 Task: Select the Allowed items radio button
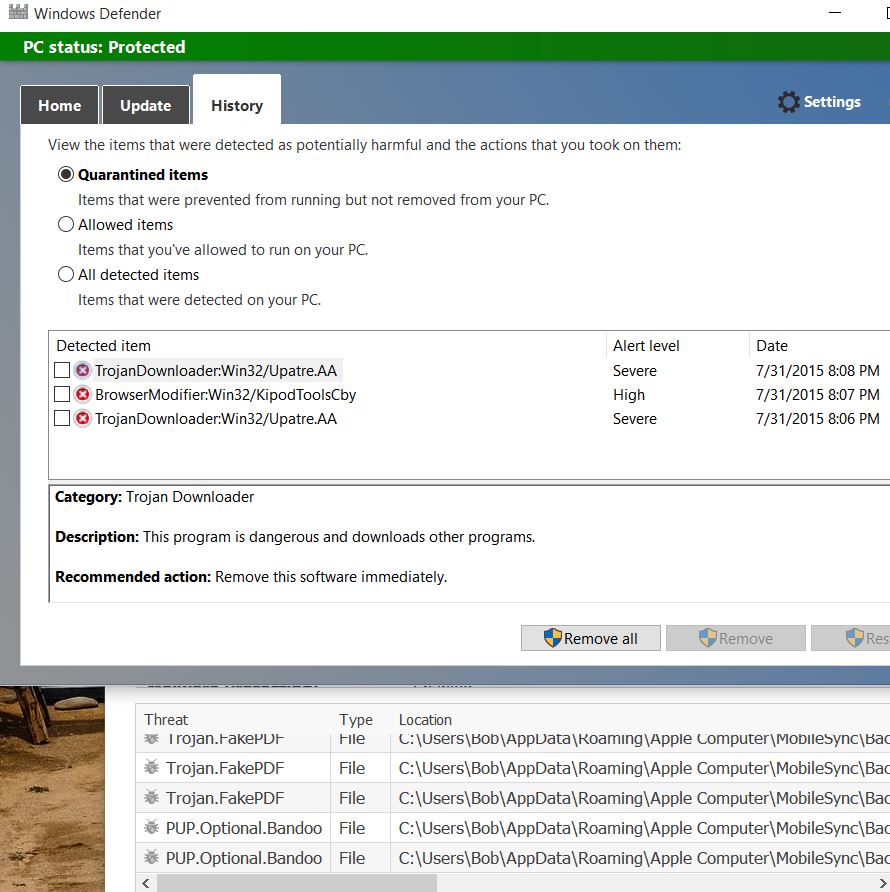click(66, 224)
